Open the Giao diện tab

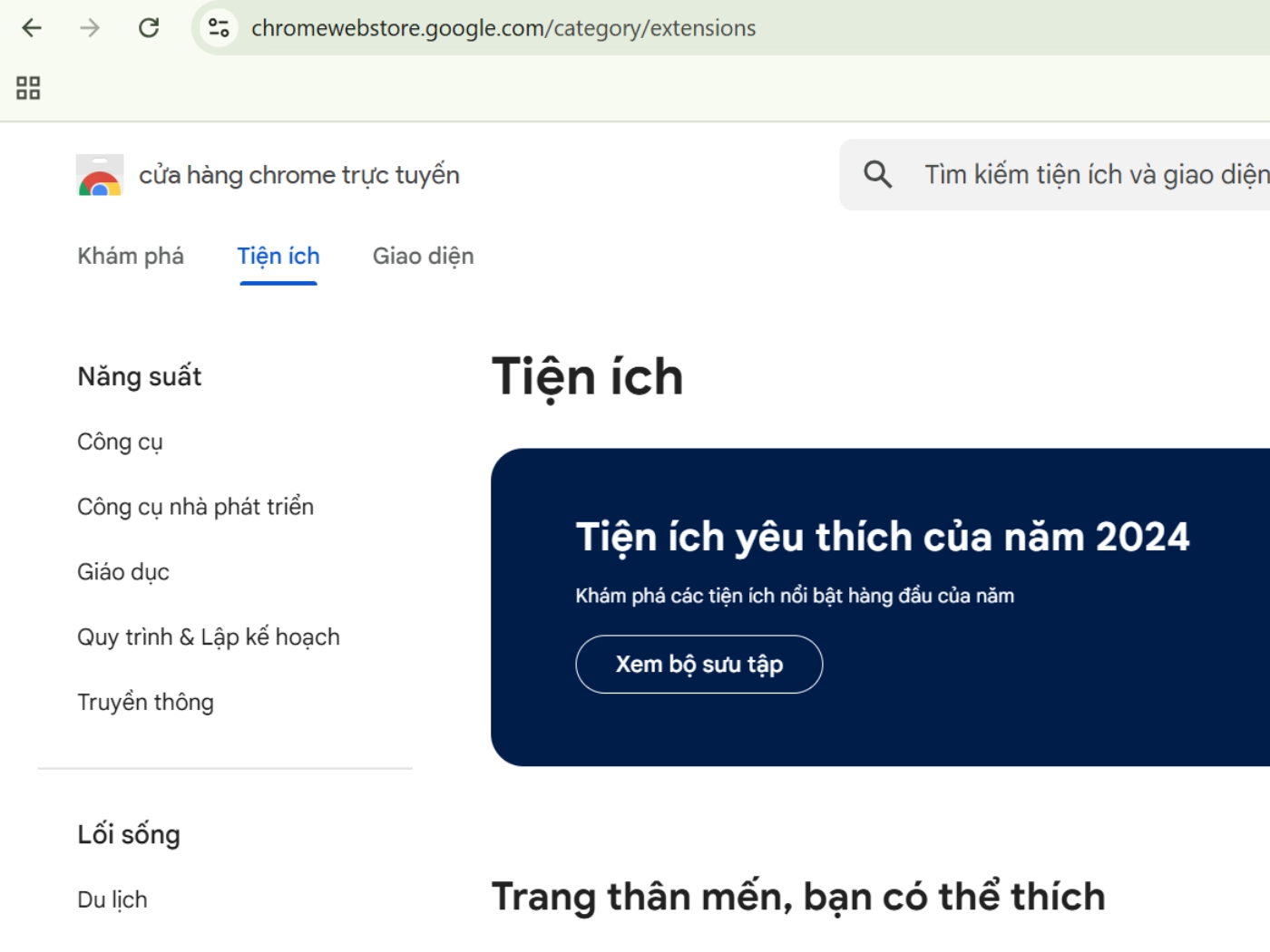tap(423, 257)
